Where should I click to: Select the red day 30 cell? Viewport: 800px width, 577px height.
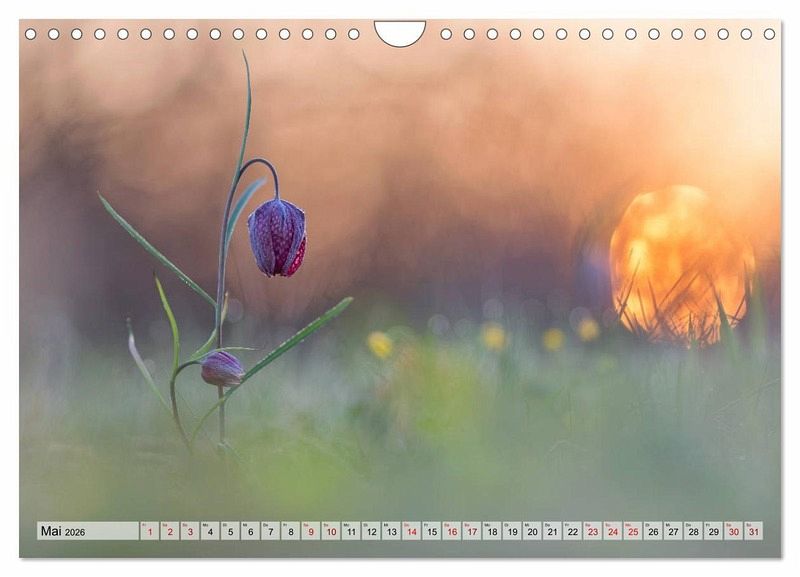coord(734,531)
